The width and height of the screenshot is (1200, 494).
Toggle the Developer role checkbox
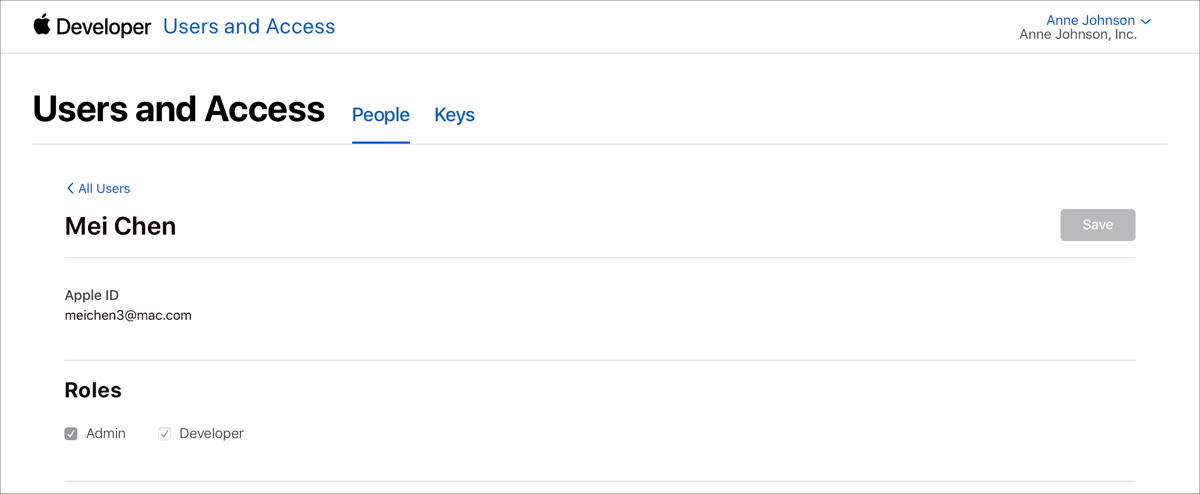click(x=165, y=434)
